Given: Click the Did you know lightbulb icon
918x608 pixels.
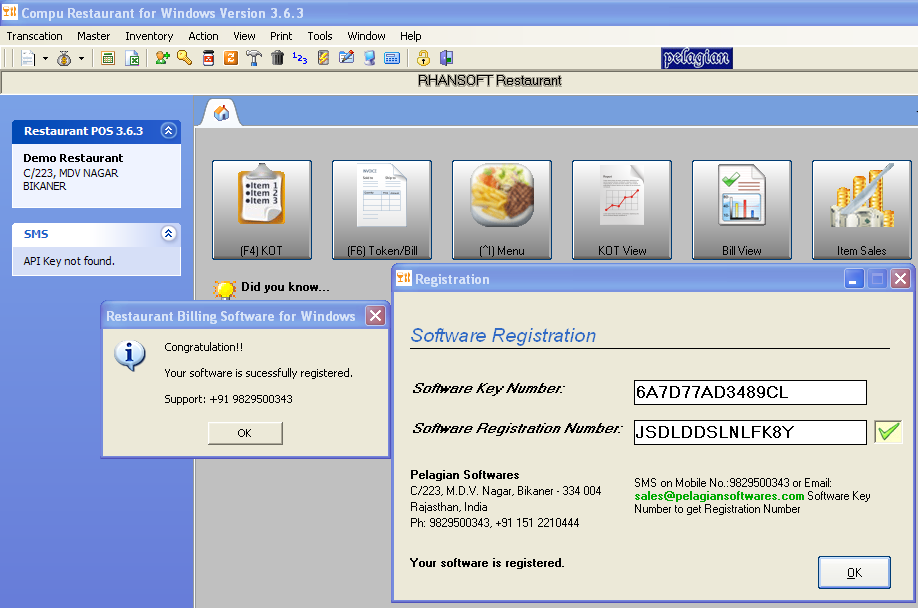Looking at the screenshot, I should 225,289.
